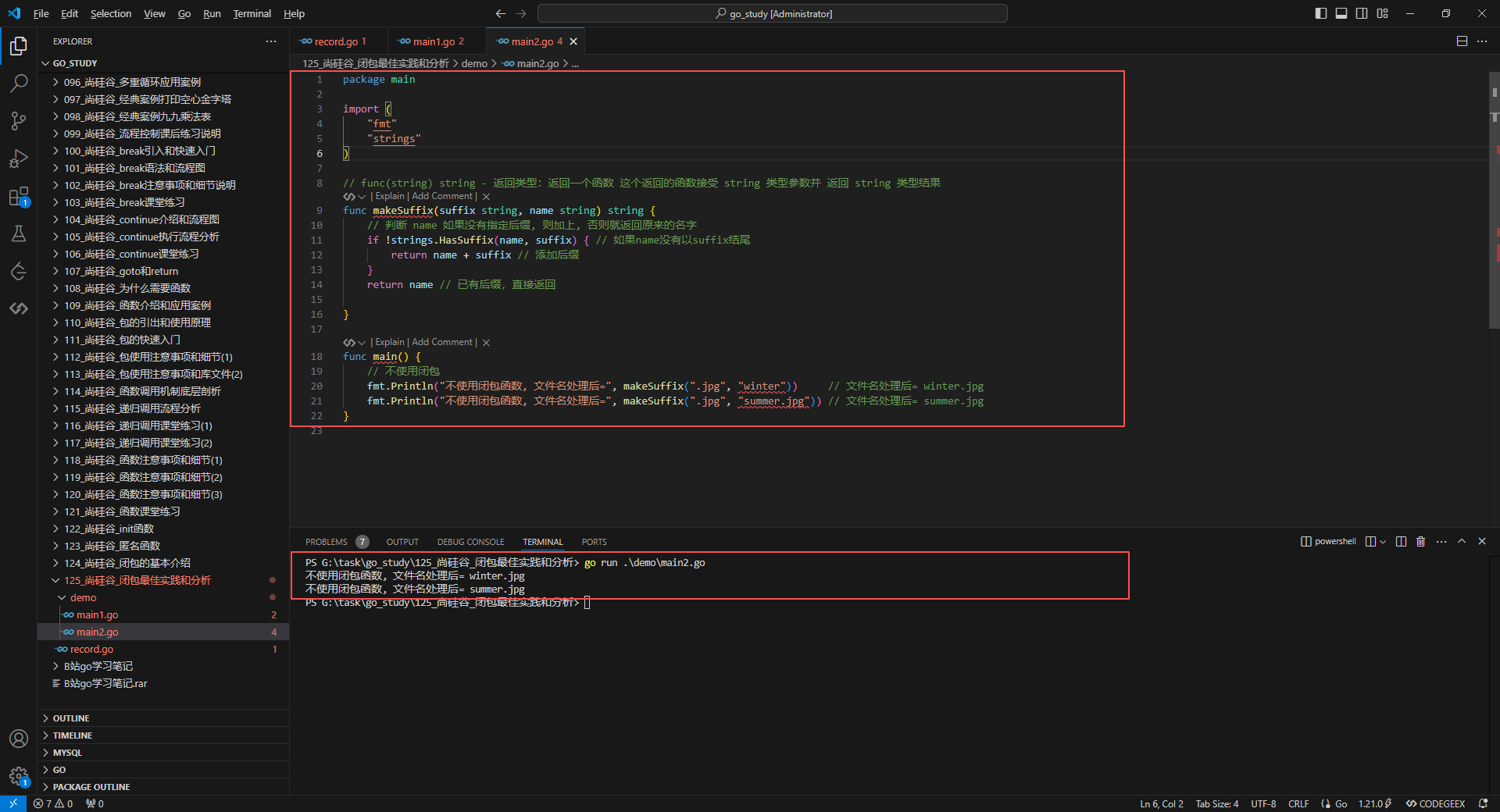1500x812 pixels.
Task: Click Explain above func makeSuffix
Action: point(390,197)
